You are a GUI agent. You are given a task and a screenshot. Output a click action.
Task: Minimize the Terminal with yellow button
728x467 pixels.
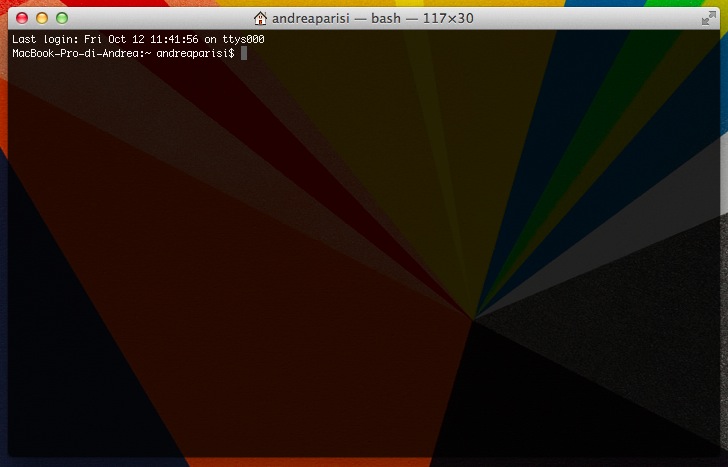point(42,18)
